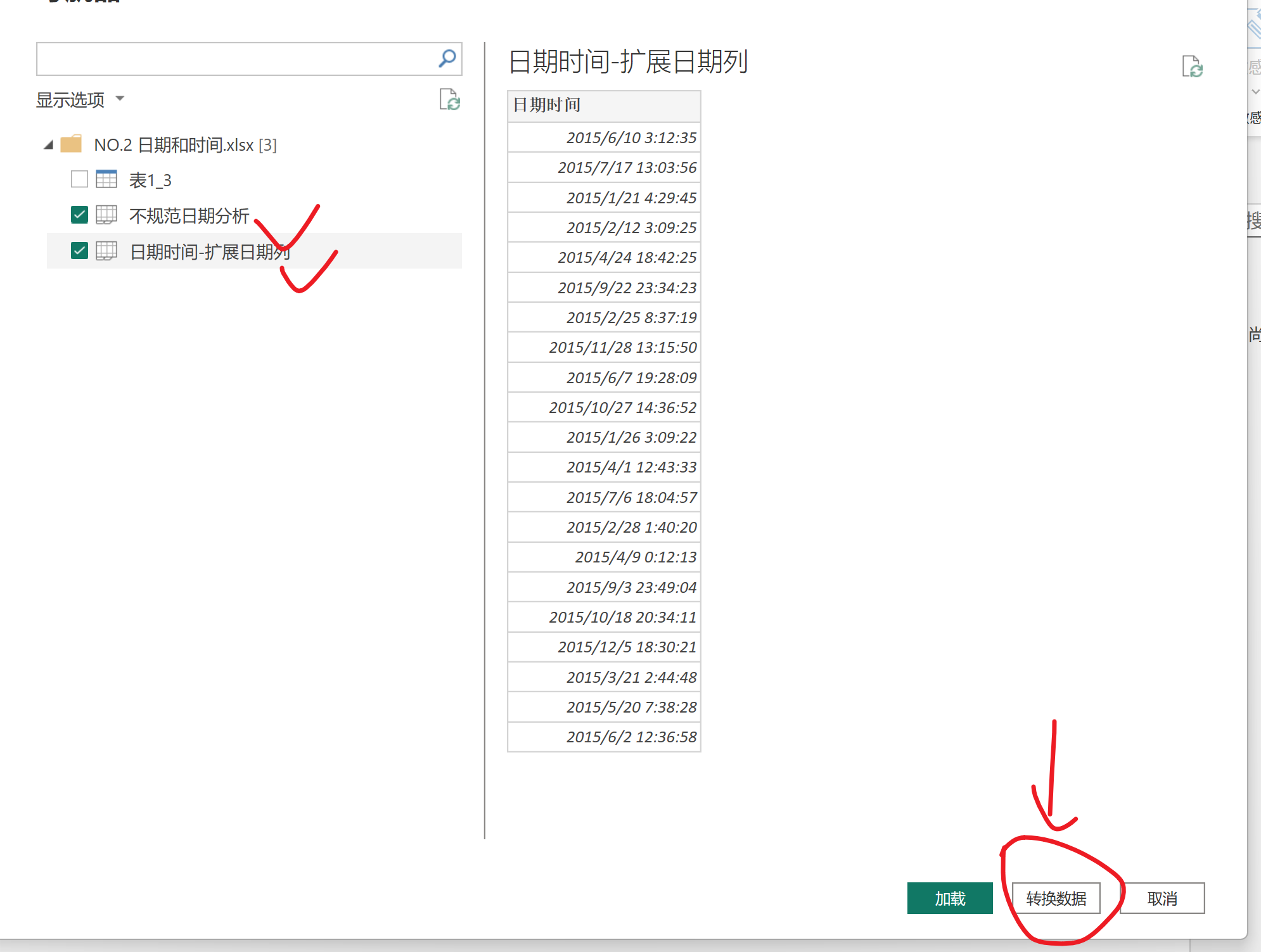This screenshot has width=1261, height=952.
Task: Select 不规范日期分析 in the navigator list
Action: click(189, 216)
